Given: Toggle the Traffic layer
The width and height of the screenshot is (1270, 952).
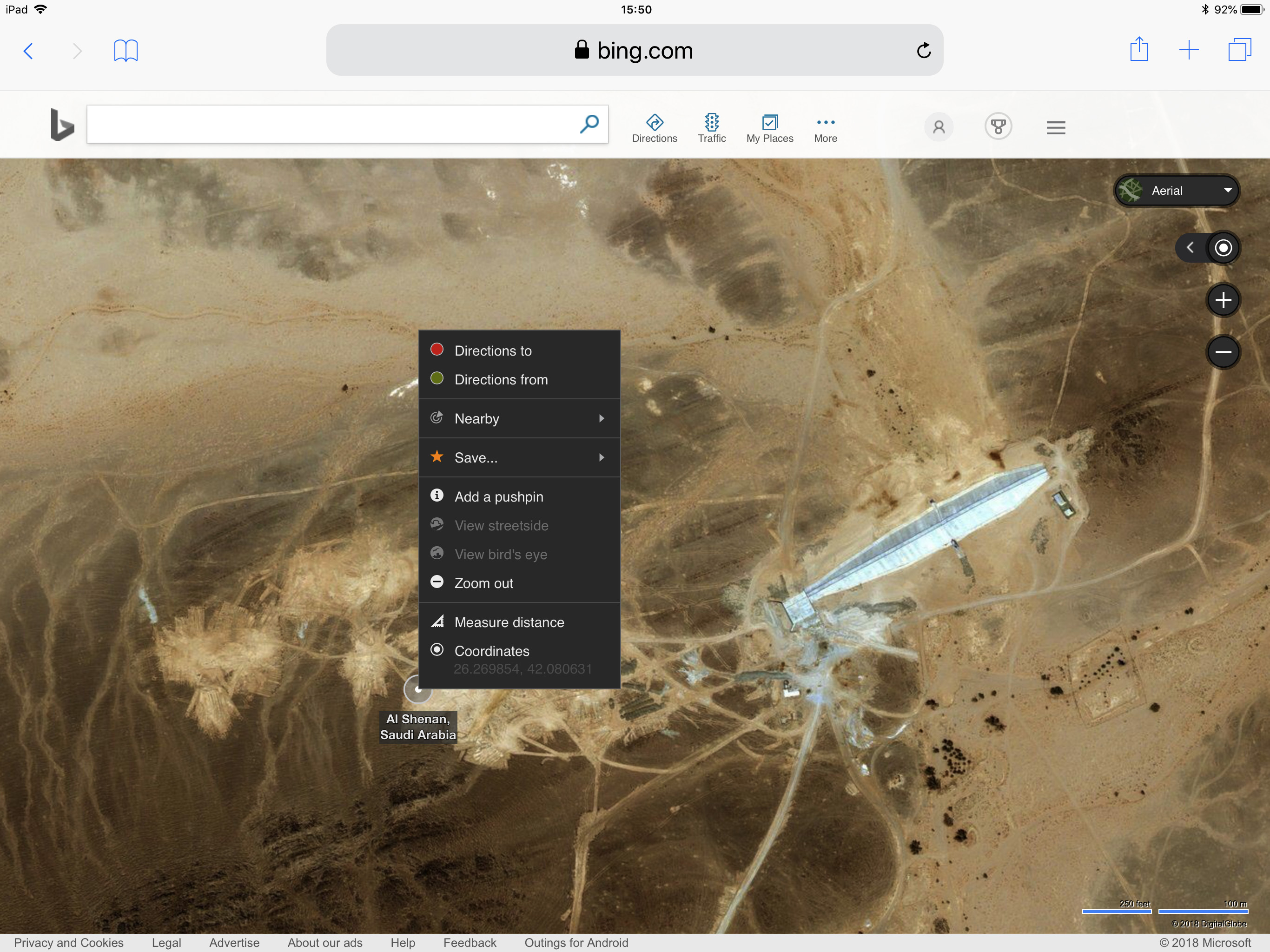Looking at the screenshot, I should pyautogui.click(x=711, y=128).
